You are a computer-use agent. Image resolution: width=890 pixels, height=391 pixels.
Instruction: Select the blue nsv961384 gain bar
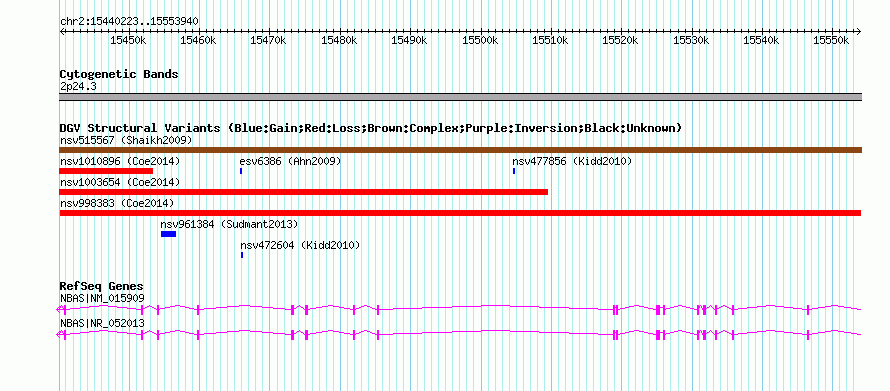click(169, 234)
